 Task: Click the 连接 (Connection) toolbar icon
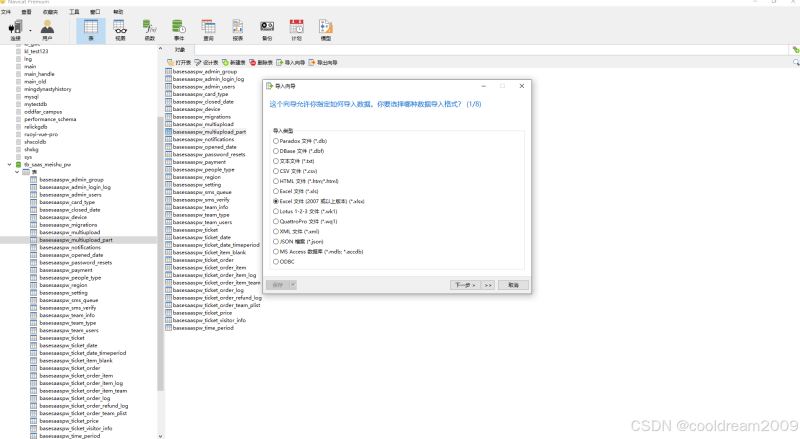15,30
